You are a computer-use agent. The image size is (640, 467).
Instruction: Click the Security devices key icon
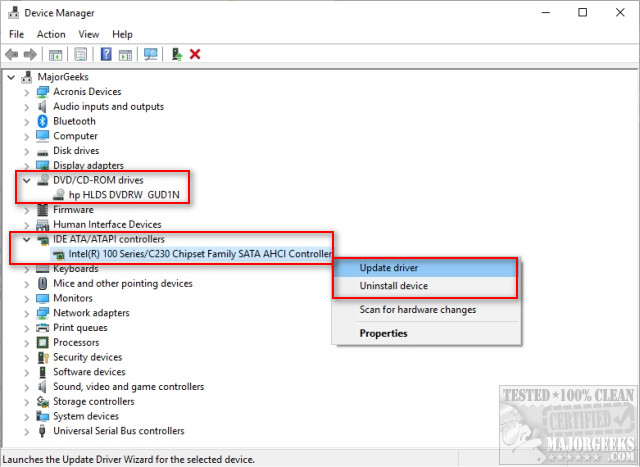(43, 358)
